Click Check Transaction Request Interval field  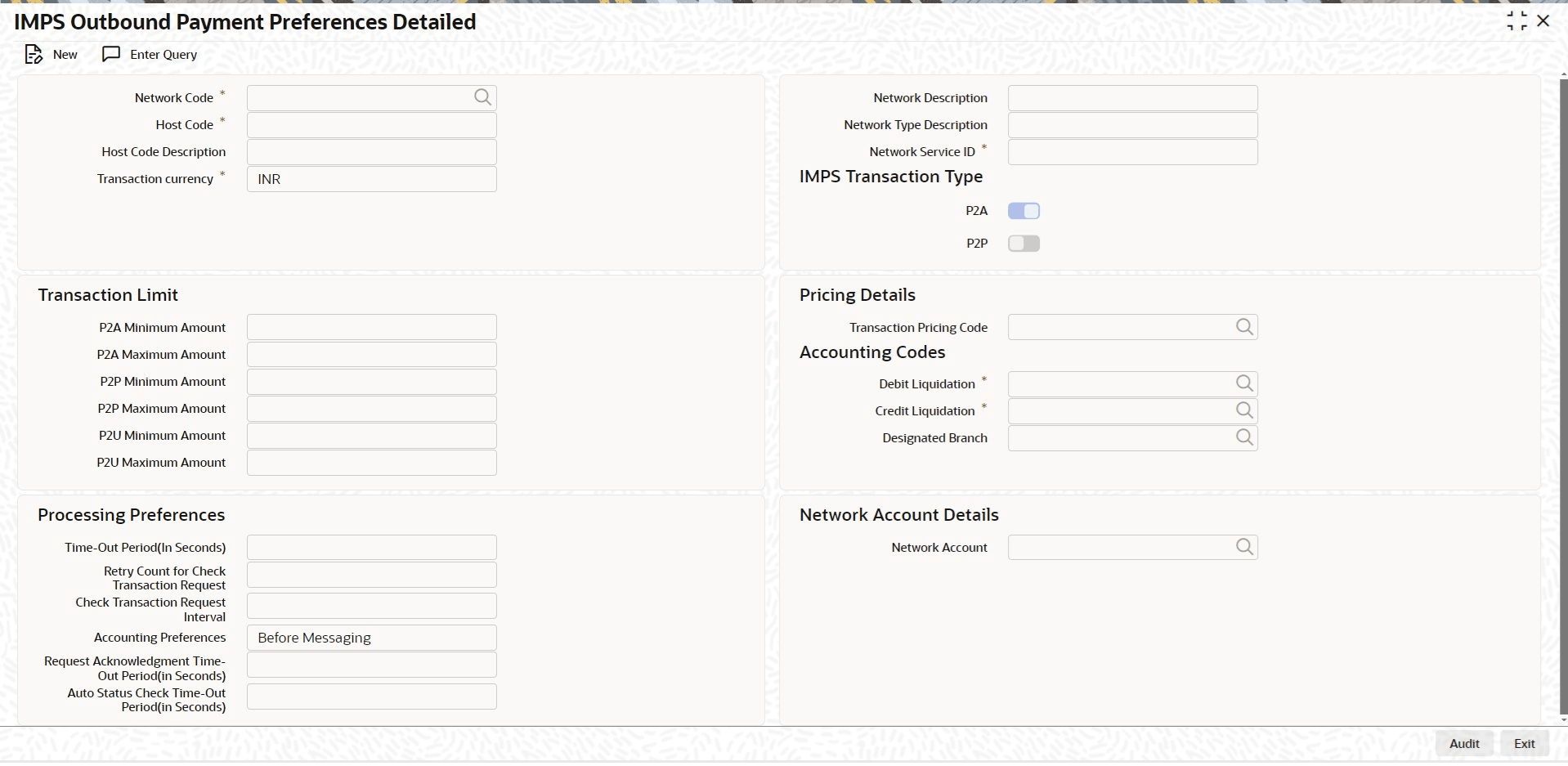pyautogui.click(x=372, y=606)
